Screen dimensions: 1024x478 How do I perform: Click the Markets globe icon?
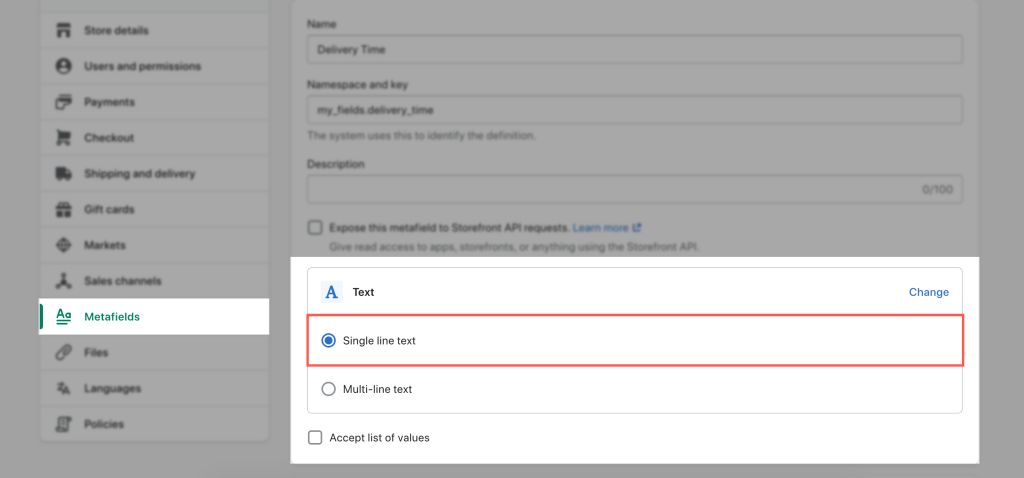coord(63,246)
